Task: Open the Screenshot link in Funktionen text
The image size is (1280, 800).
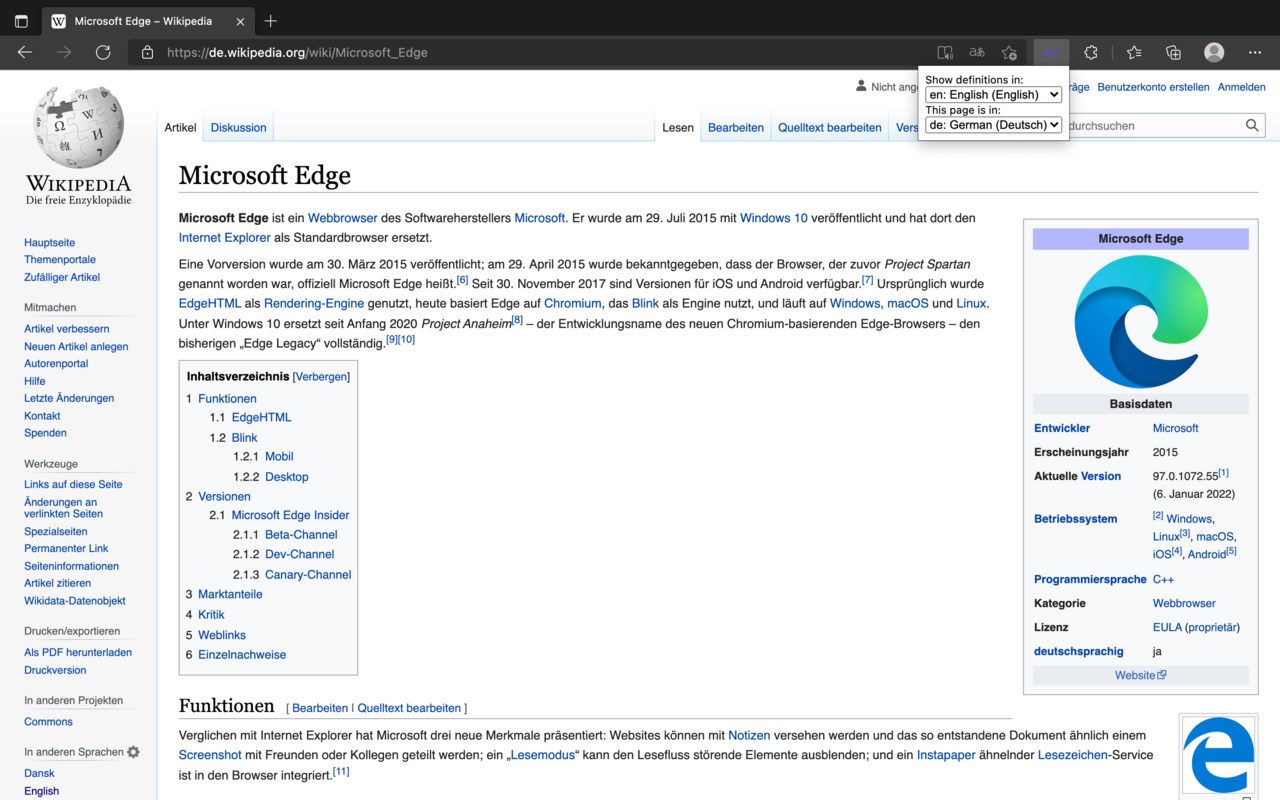Action: pyautogui.click(x=210, y=755)
